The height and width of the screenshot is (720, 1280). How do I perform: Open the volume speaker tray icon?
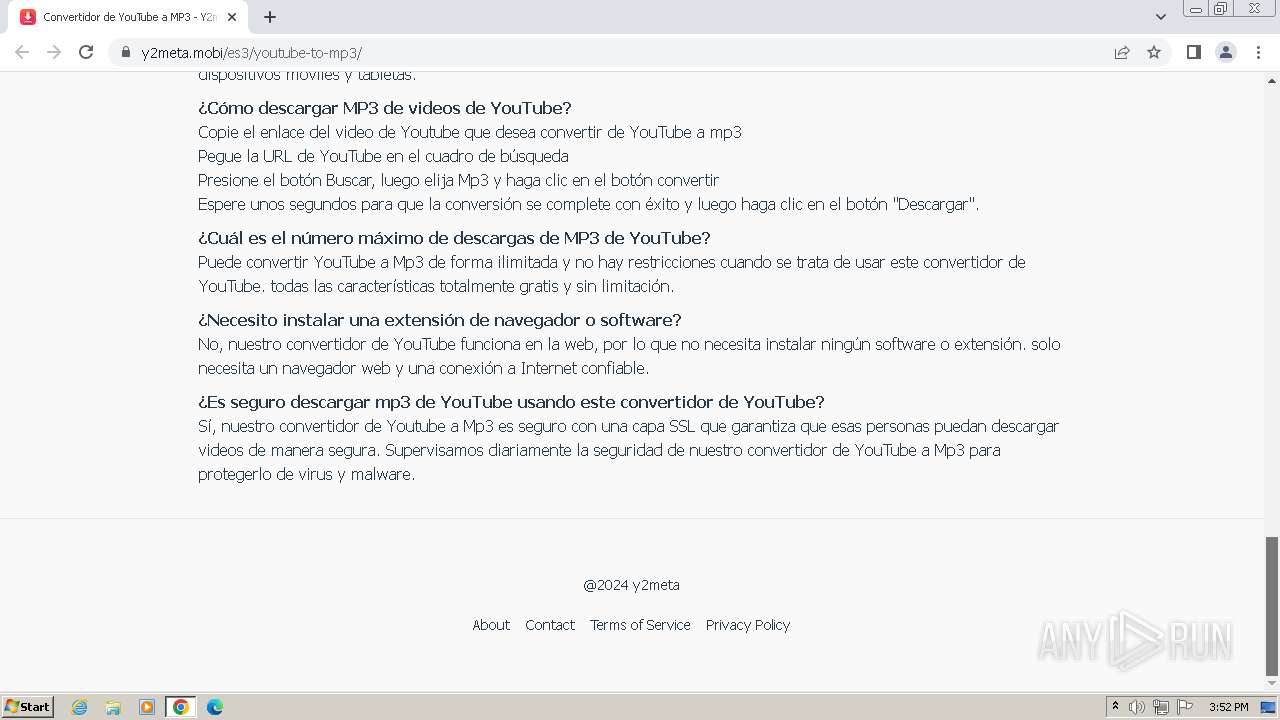1137,707
